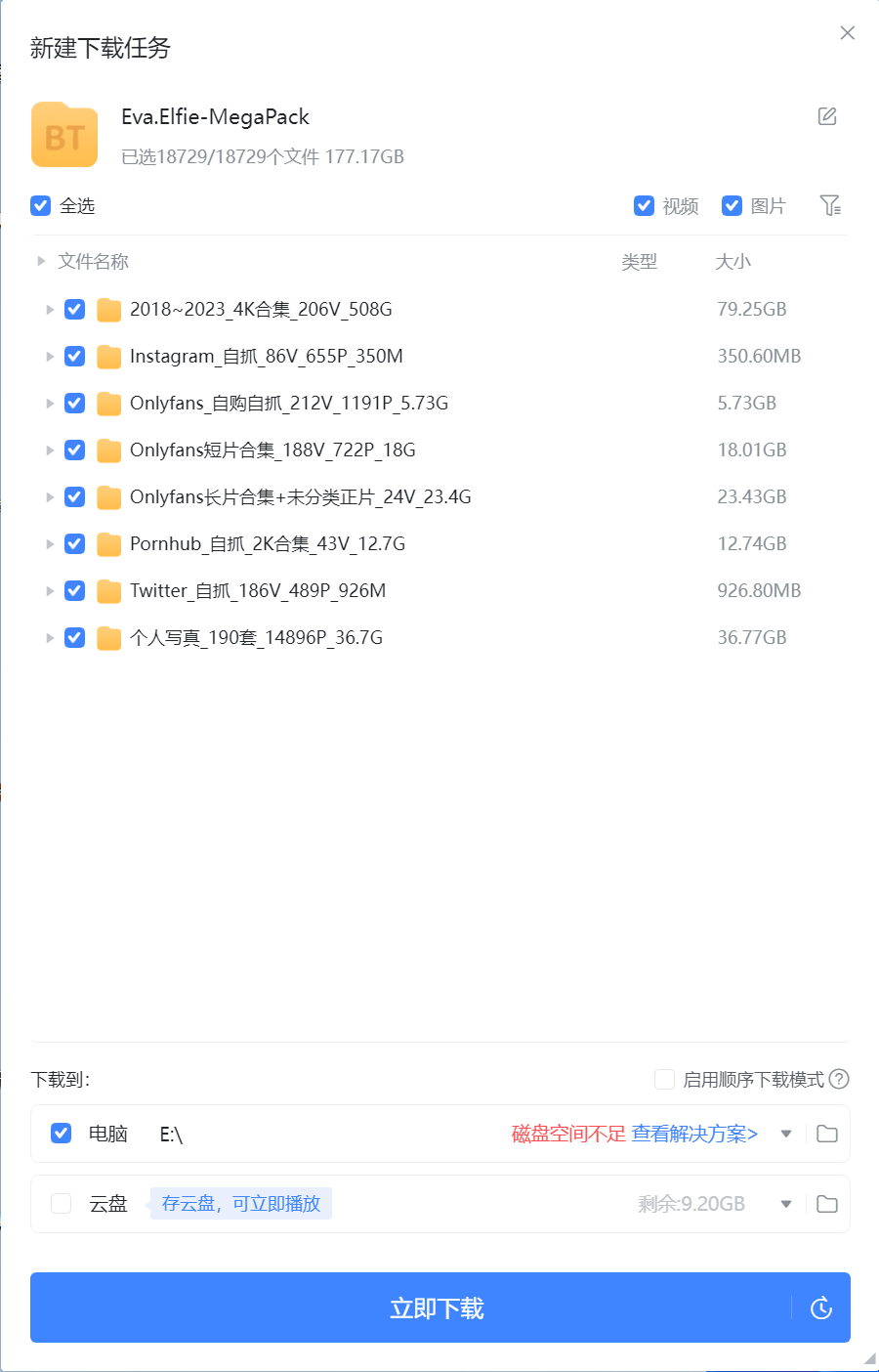
Task: Click the edit task name pencil icon
Action: (x=827, y=116)
